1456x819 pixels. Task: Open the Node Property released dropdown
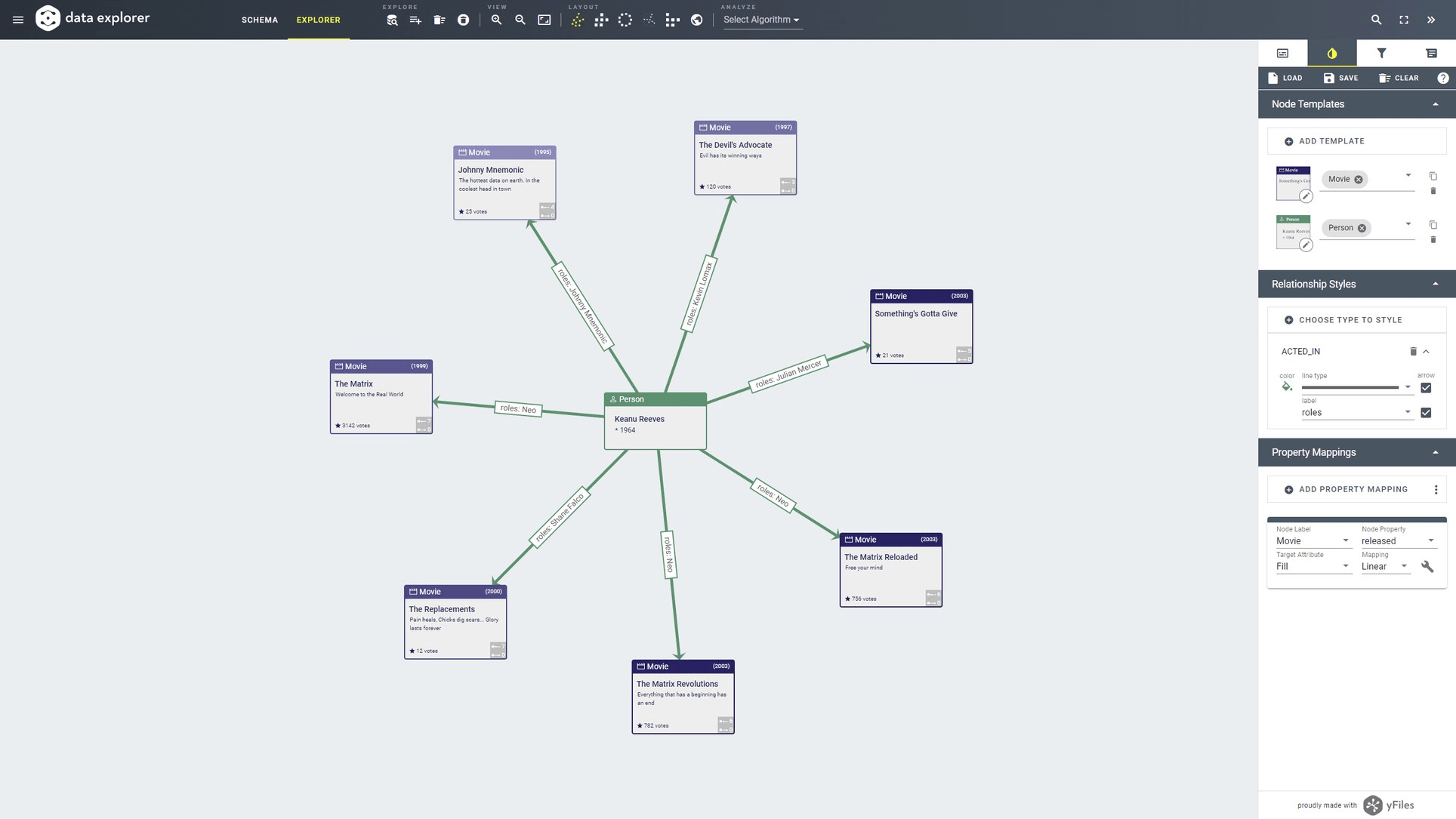1398,541
